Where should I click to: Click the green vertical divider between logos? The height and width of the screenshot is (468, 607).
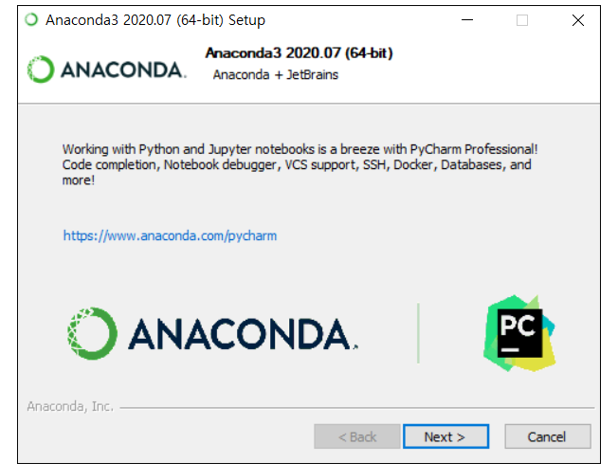(418, 333)
